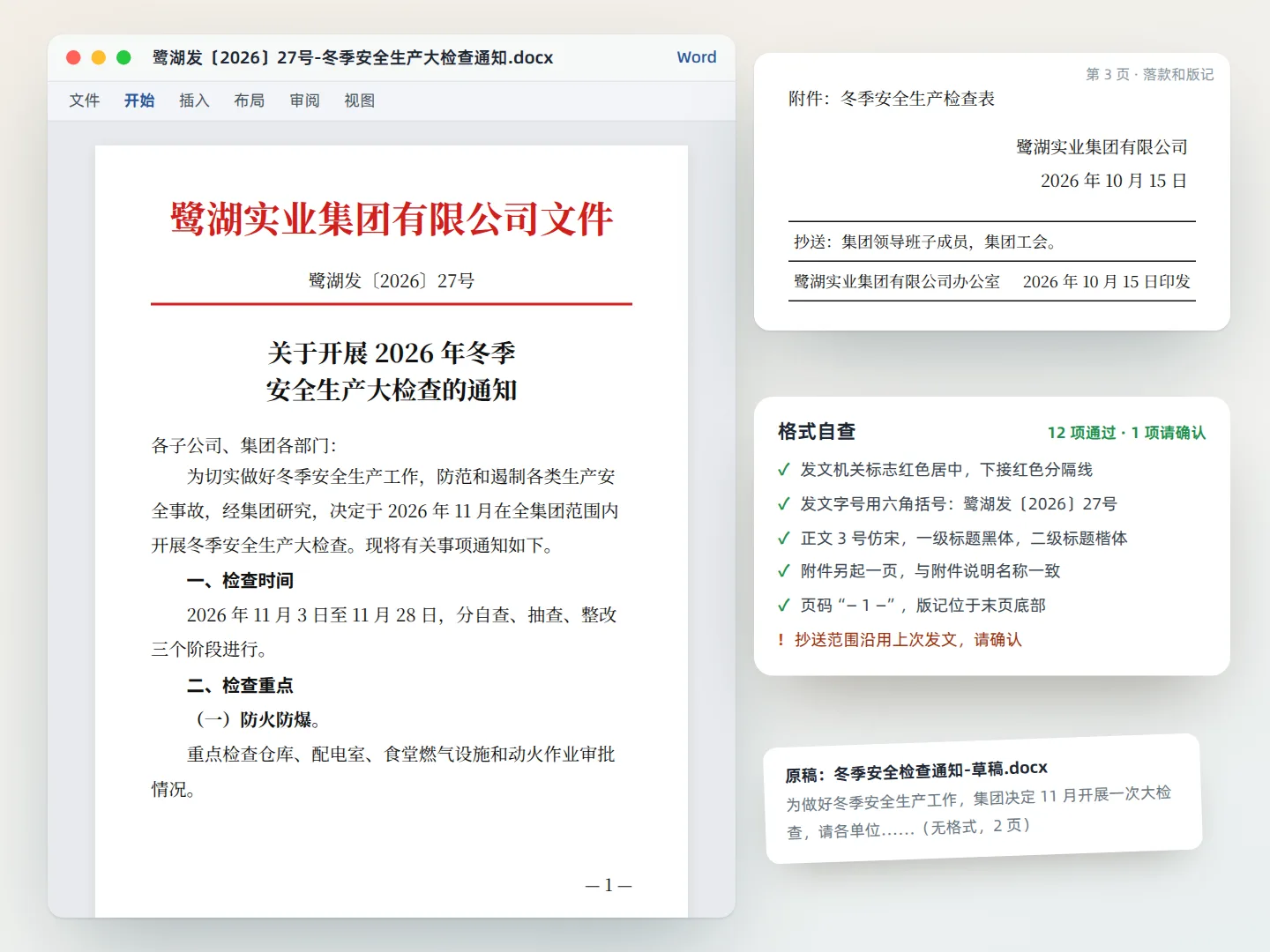Viewport: 1270px width, 952px height.
Task: Go to the 视图 tab
Action: pyautogui.click(x=360, y=100)
